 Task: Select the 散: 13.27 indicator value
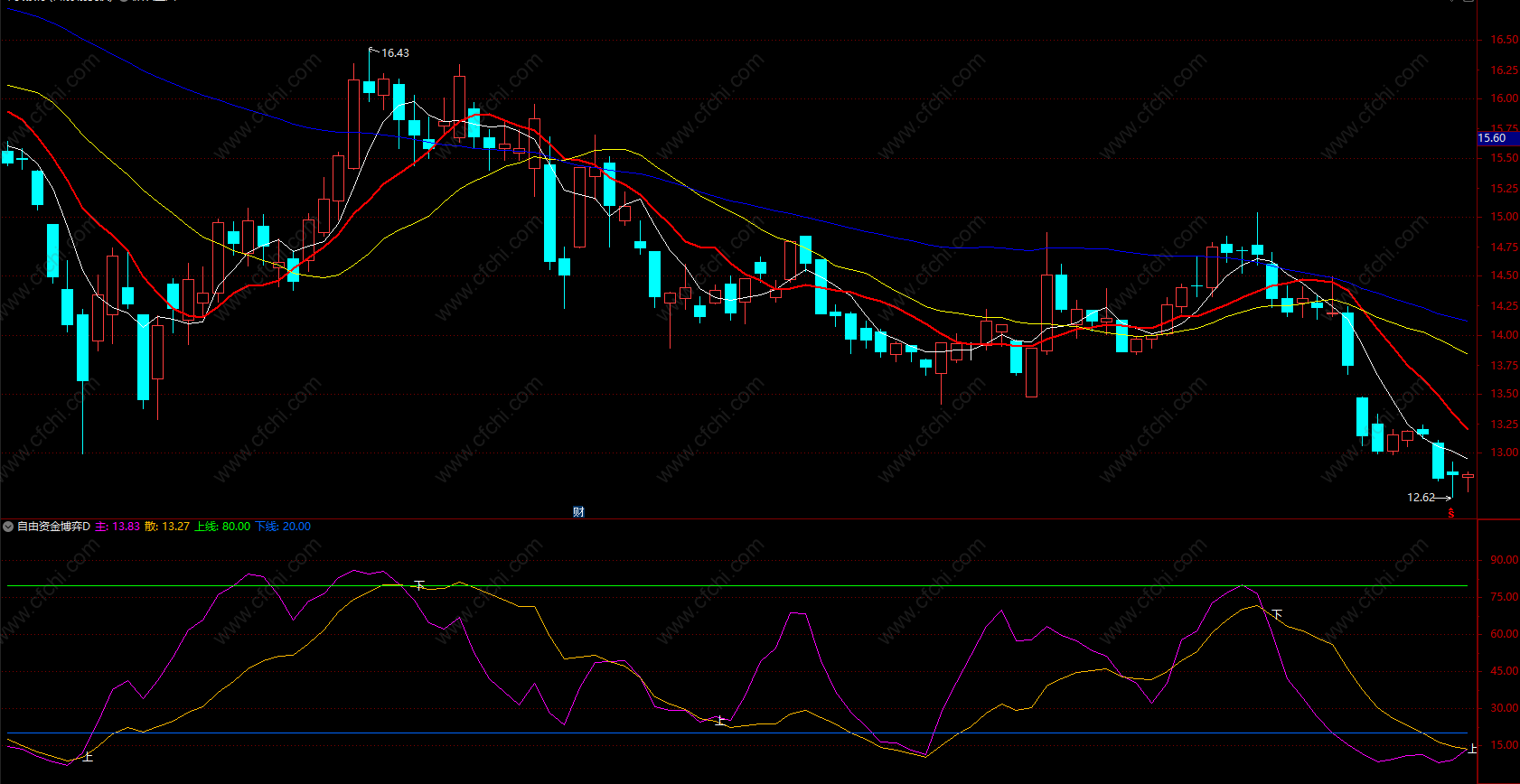pos(167,527)
